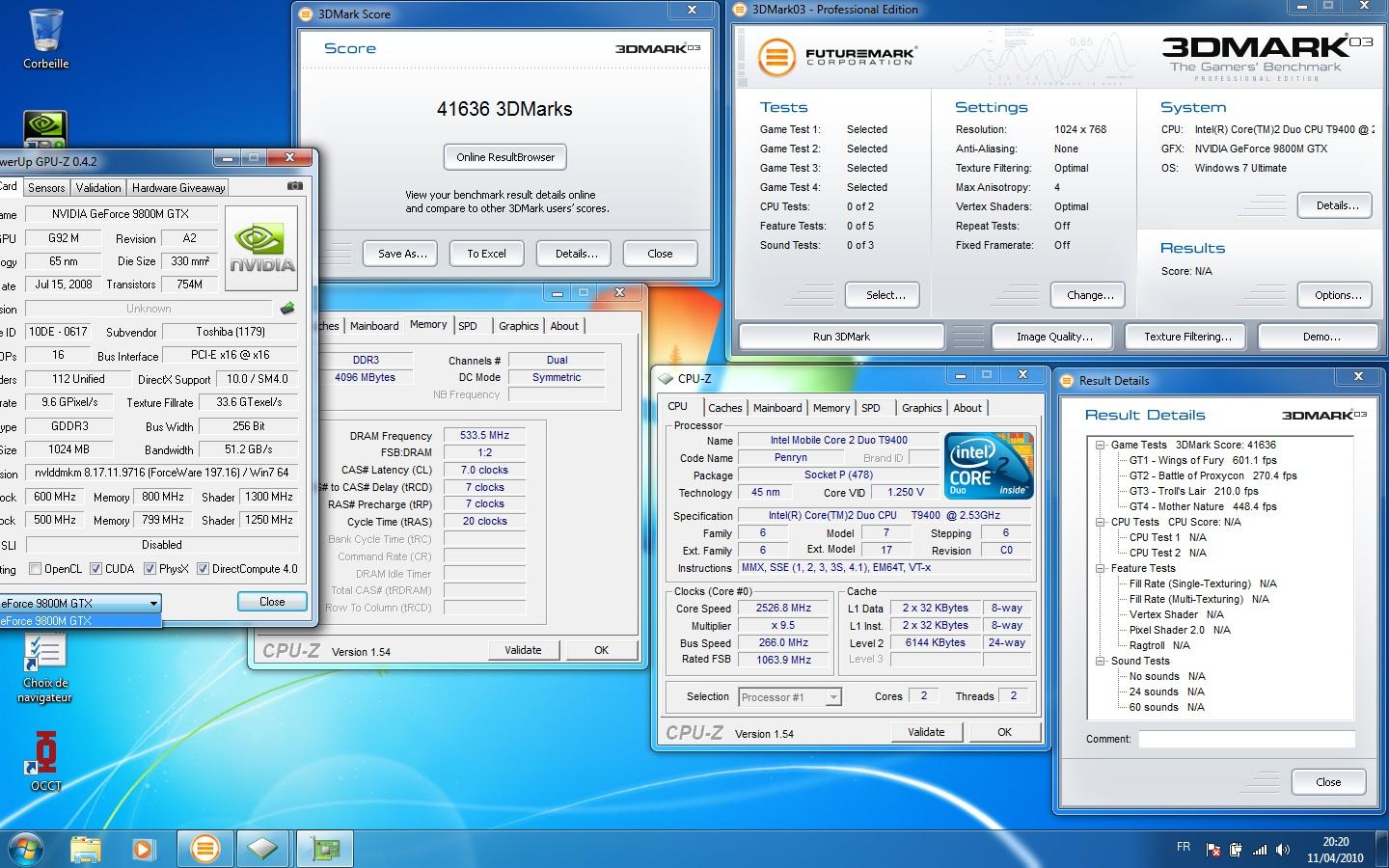Toggle the DirectCompute 4.0 checkbox

pos(203,569)
